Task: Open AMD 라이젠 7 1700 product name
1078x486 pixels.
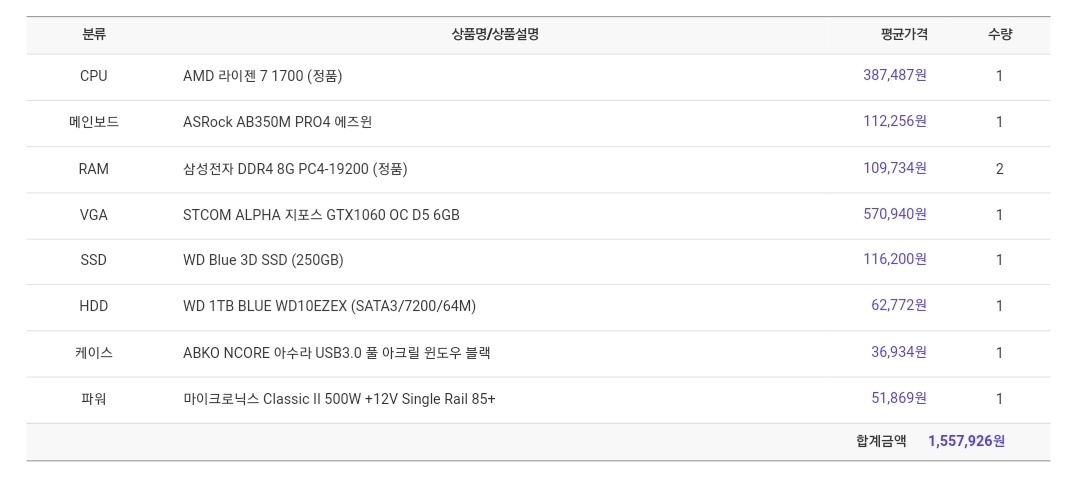Action: pyautogui.click(x=263, y=76)
